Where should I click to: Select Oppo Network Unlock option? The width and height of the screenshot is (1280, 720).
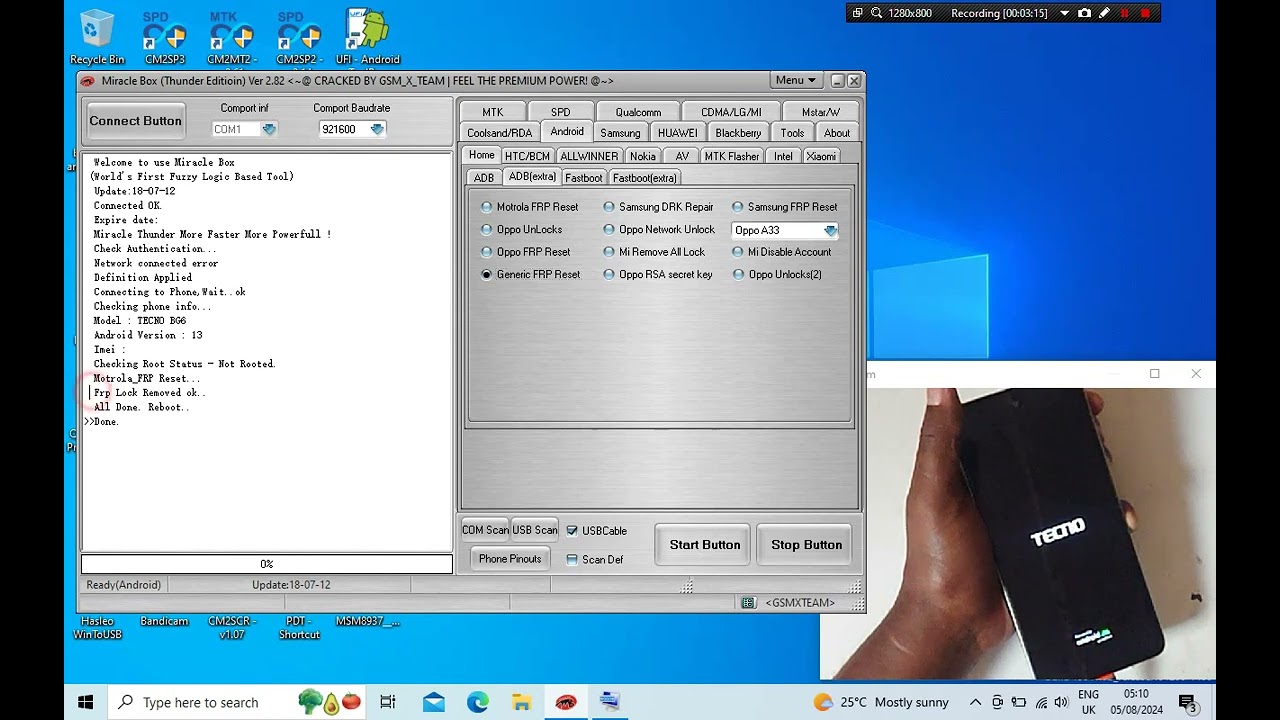(659, 230)
